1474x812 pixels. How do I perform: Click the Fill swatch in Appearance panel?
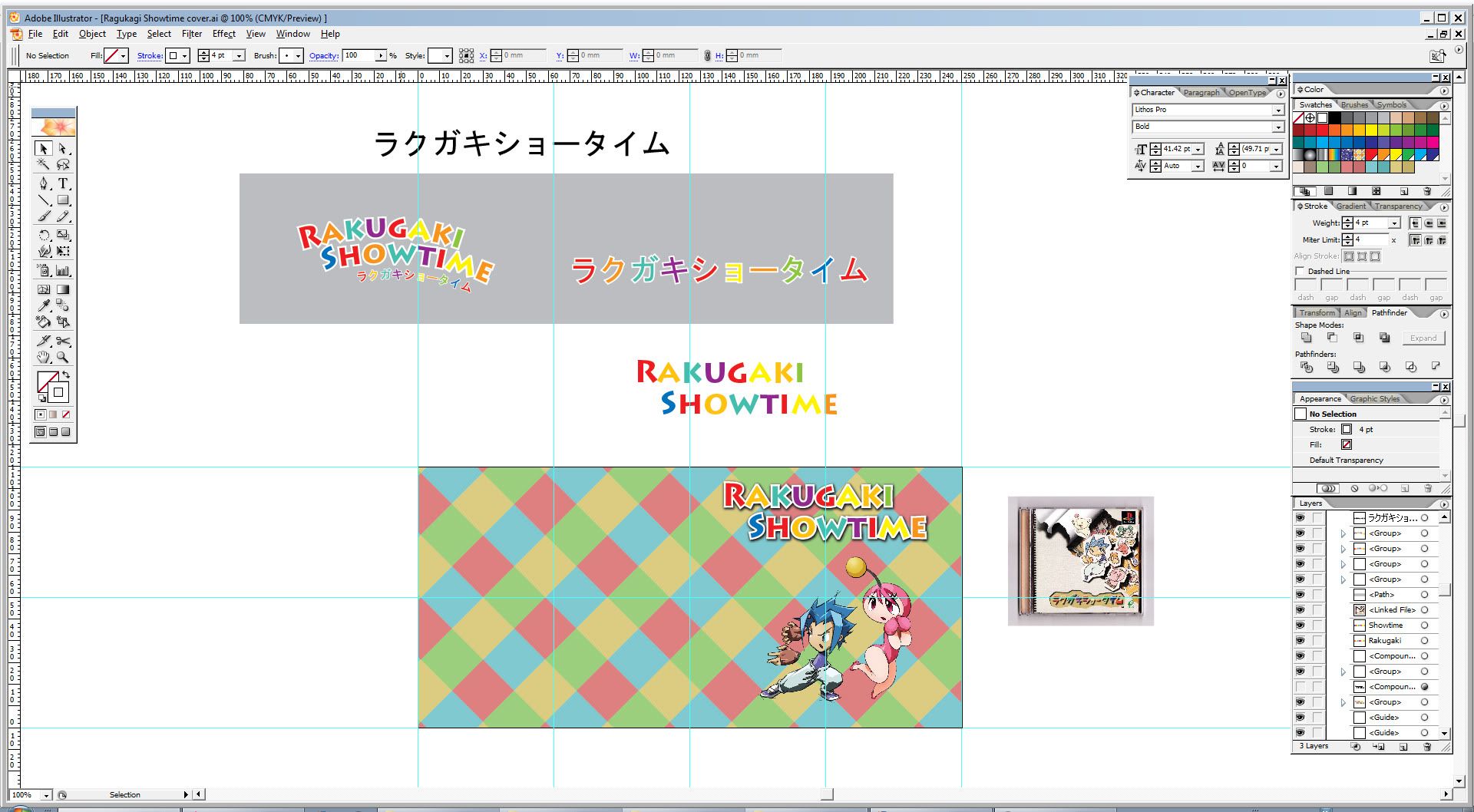click(x=1346, y=444)
